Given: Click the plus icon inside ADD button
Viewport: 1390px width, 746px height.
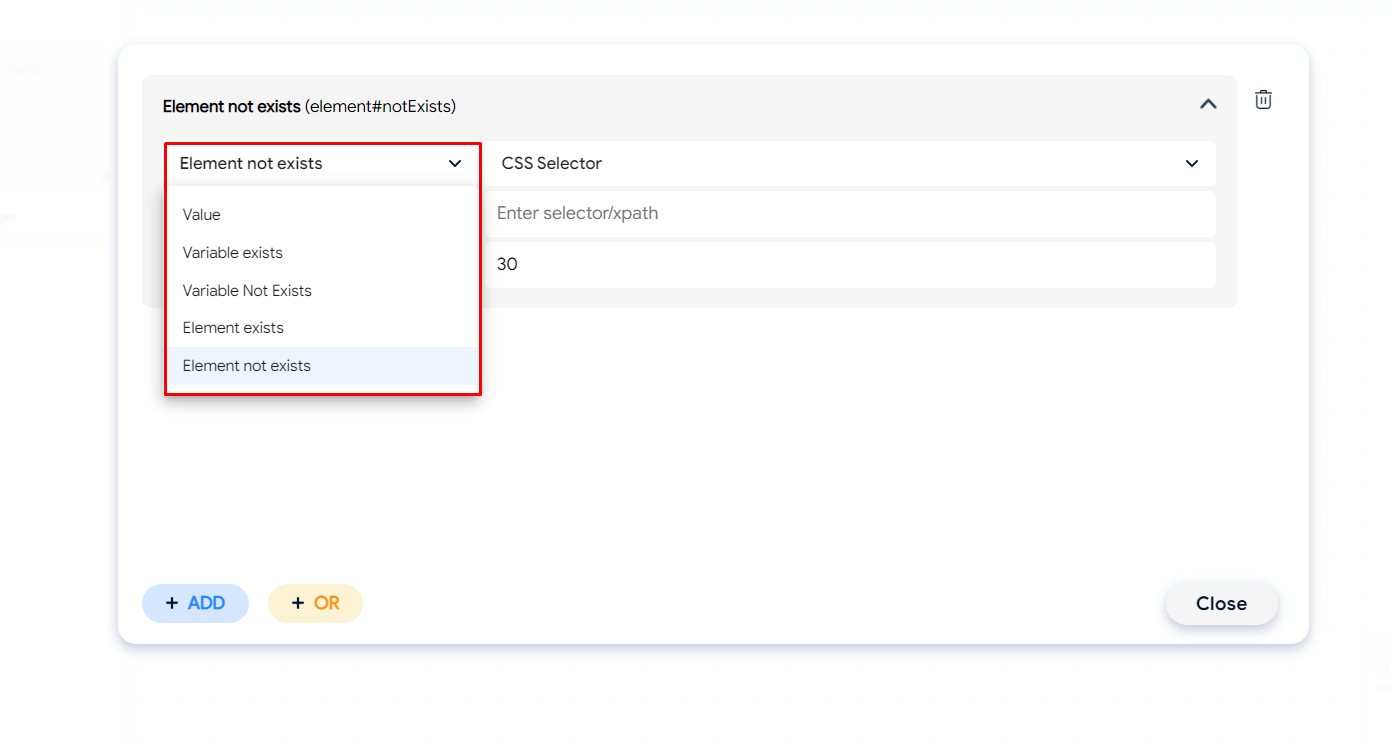Looking at the screenshot, I should [x=172, y=604].
